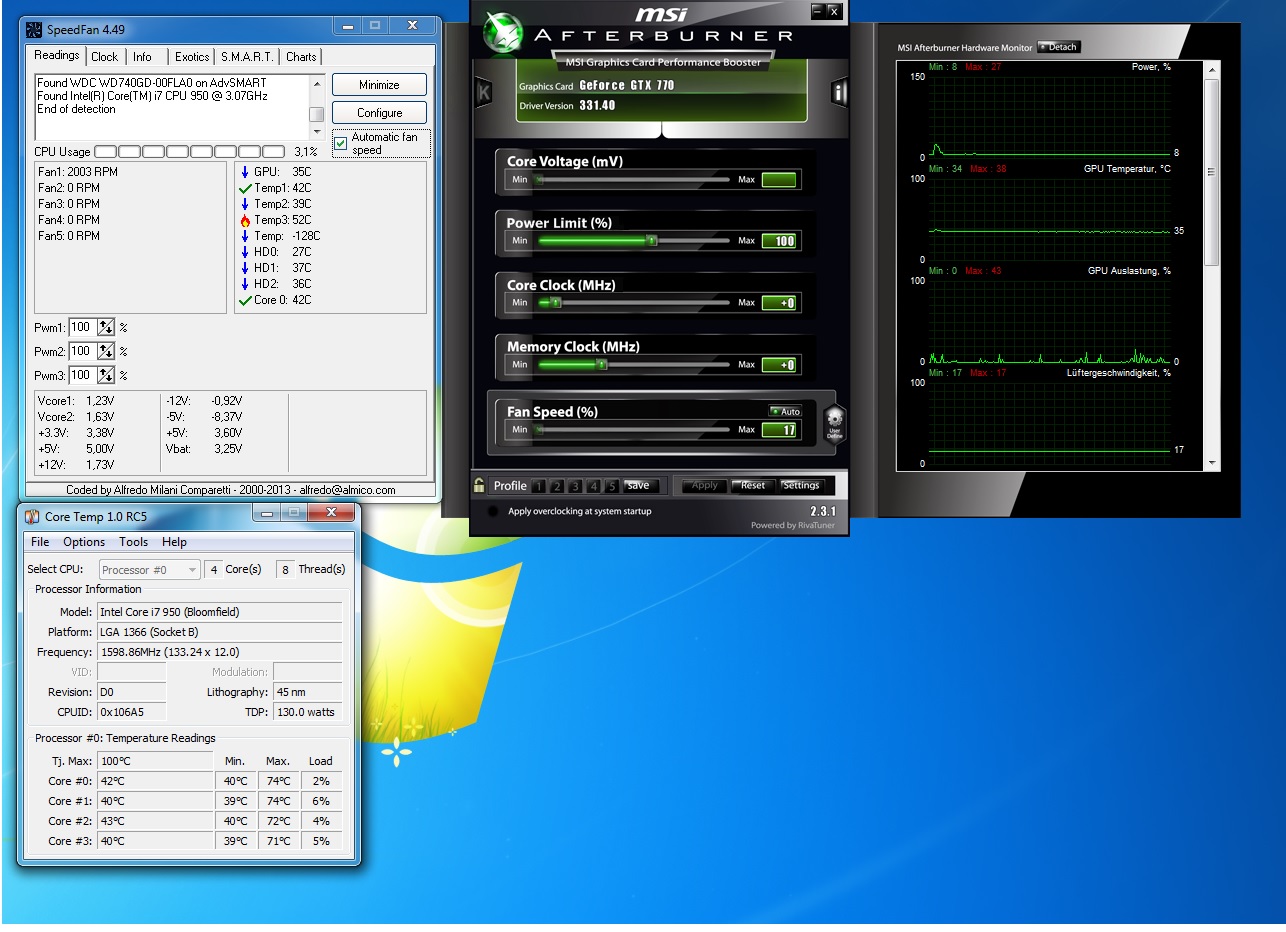
Task: Select the Readings tab
Action: (56, 56)
